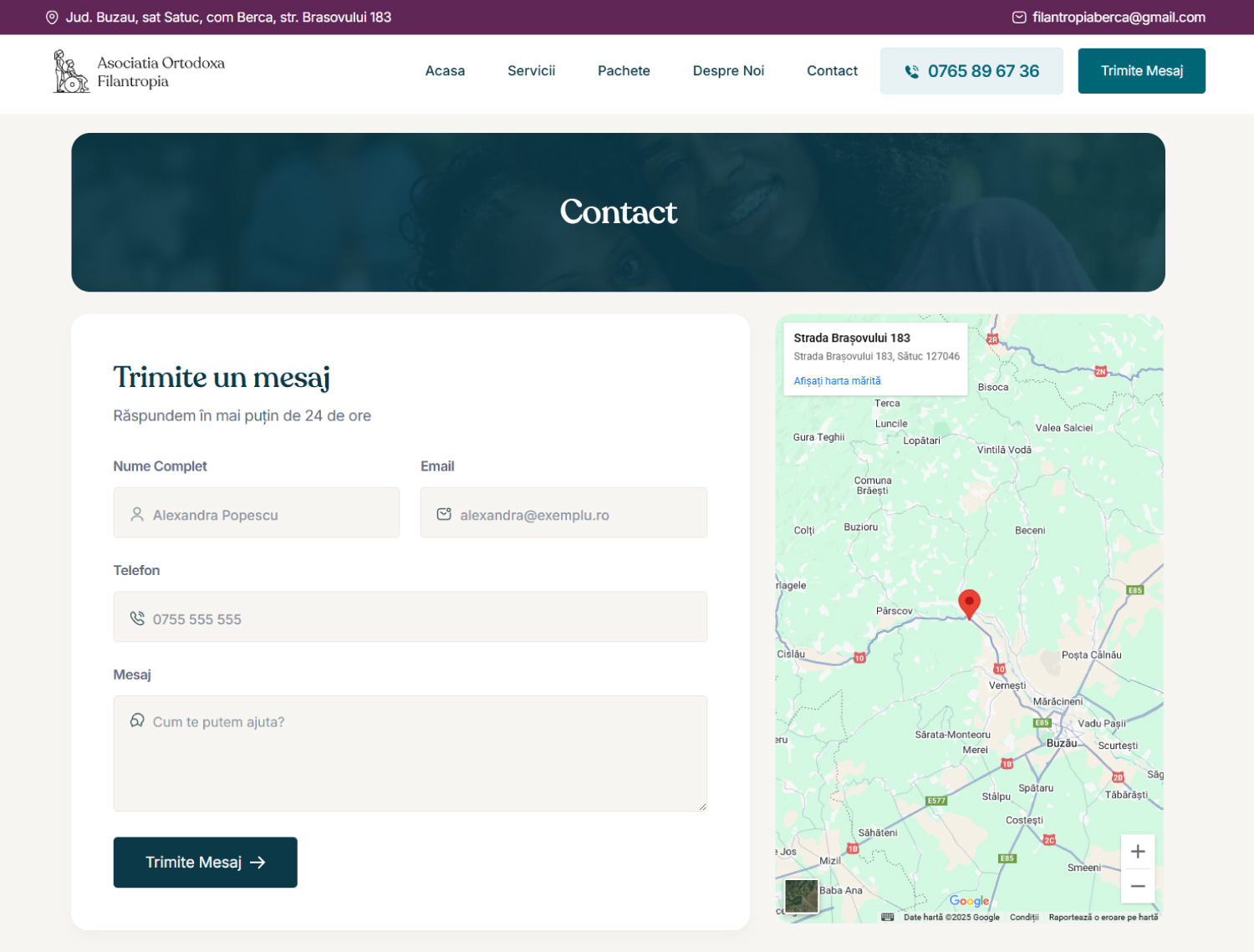This screenshot has height=952, width=1254.
Task: Click the Google logo on the map
Action: point(969,901)
